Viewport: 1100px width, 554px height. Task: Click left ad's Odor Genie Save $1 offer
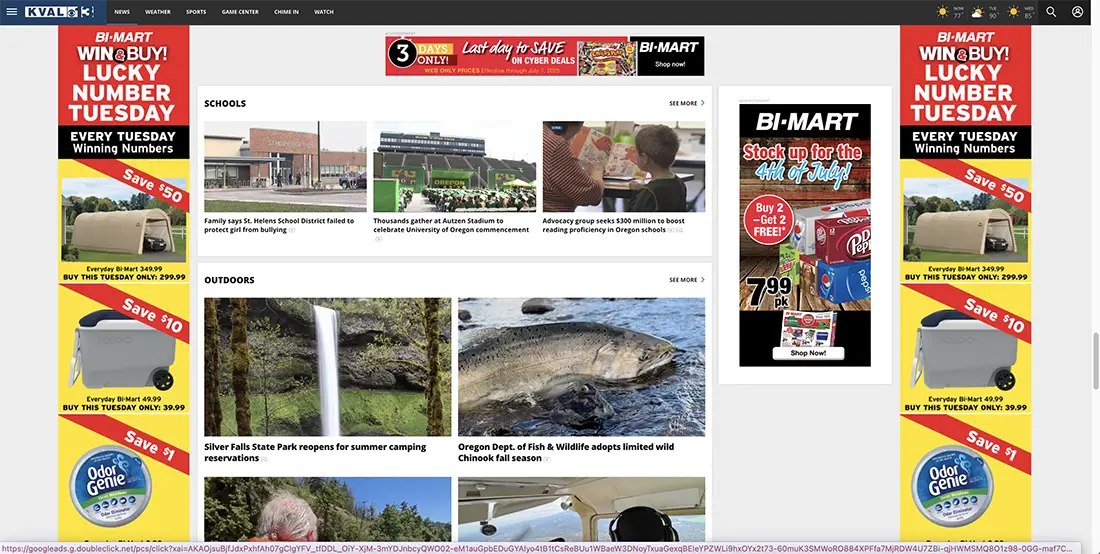pos(123,478)
